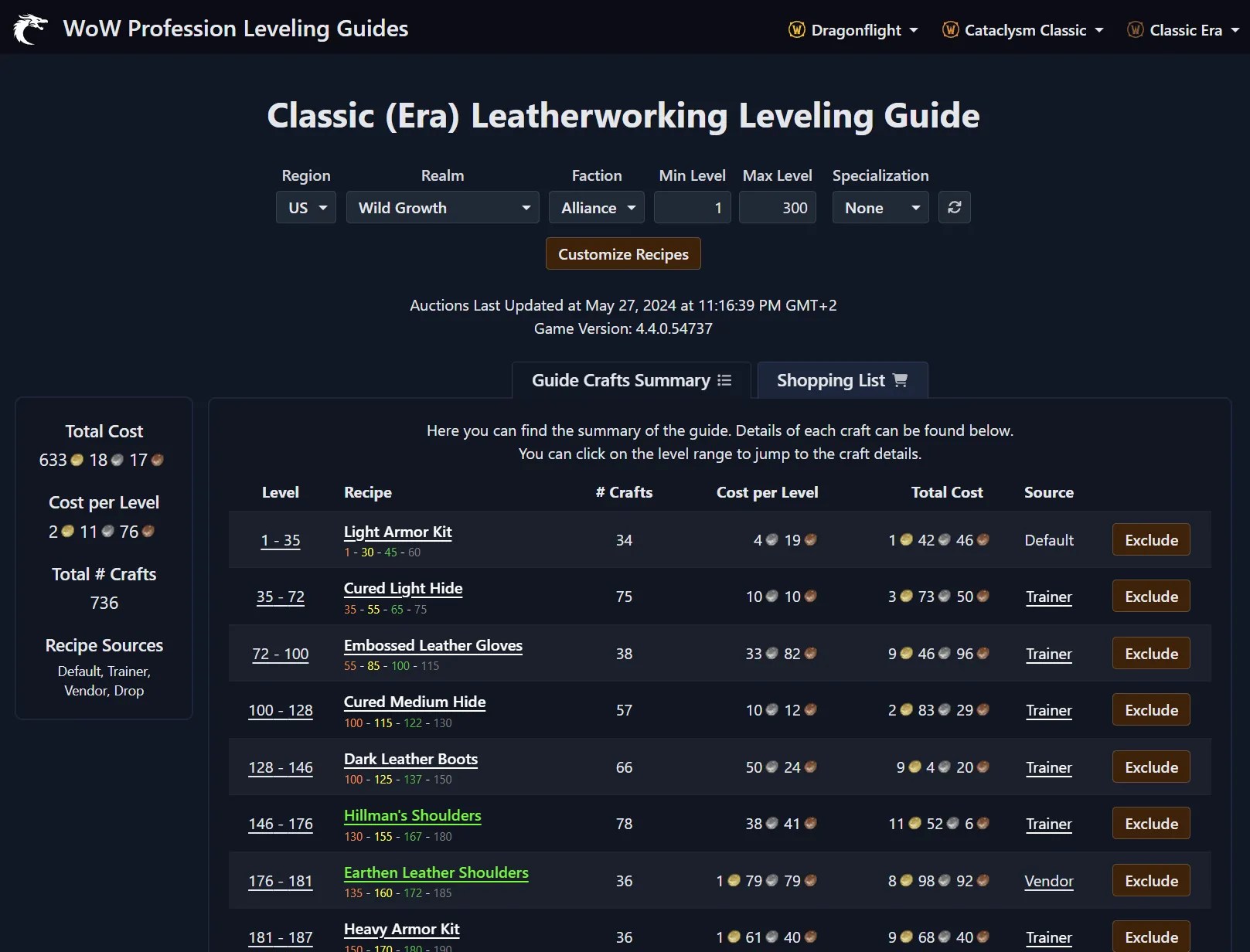This screenshot has height=952, width=1250.
Task: Open the Region dropdown set to US
Action: click(x=305, y=207)
